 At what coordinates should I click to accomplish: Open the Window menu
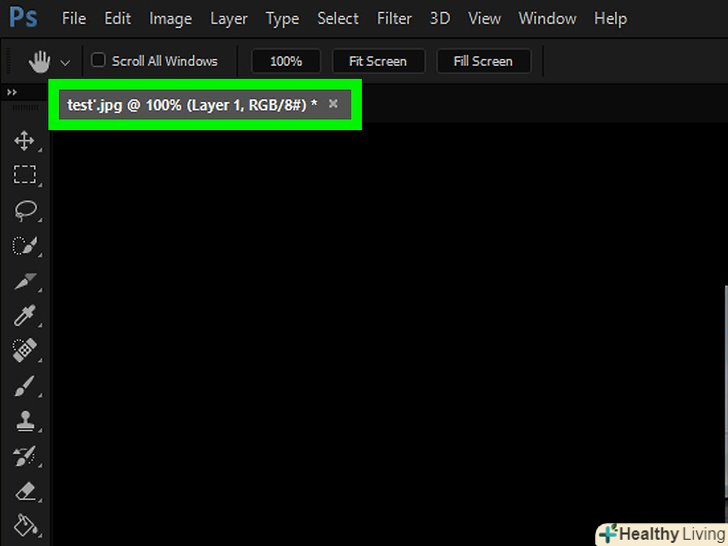click(x=547, y=19)
